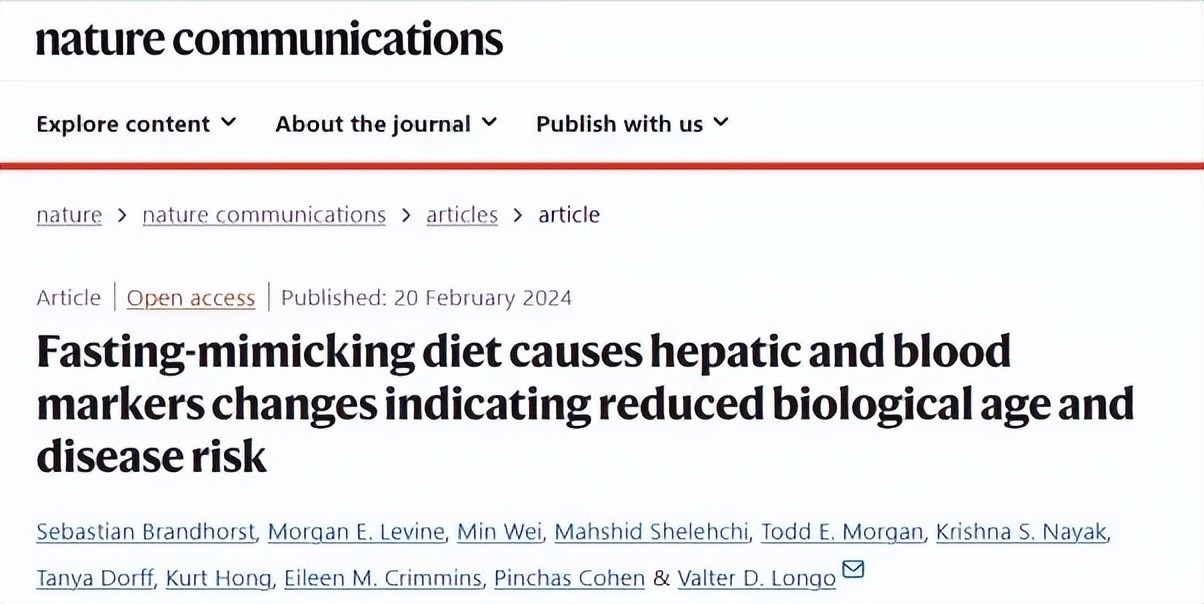Viewport: 1204px width, 604px height.
Task: Click author Valter D. Longo
Action: [756, 578]
